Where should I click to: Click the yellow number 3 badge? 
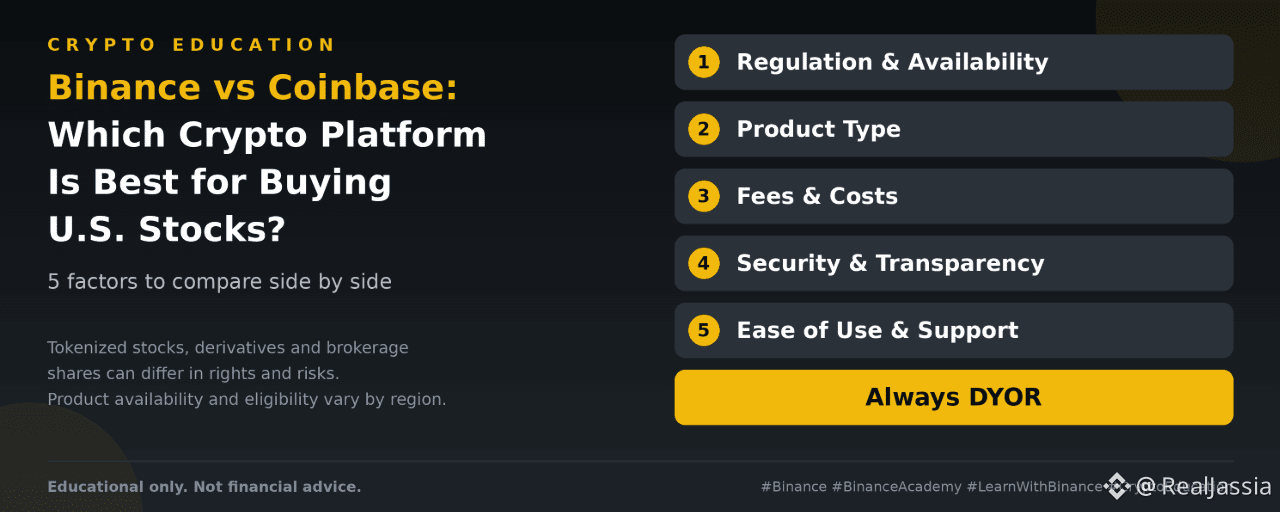704,196
